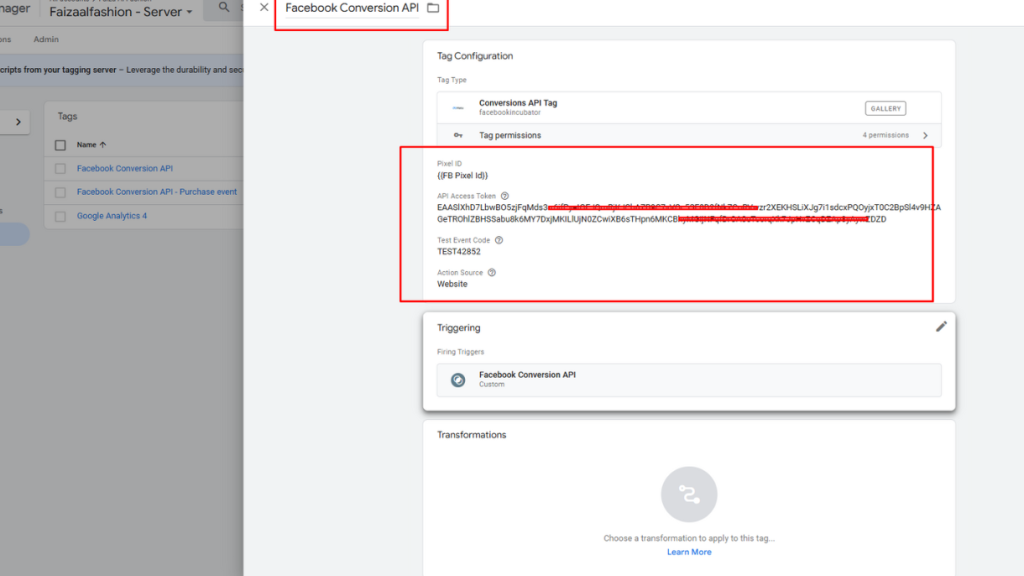Click the test event code value TEST42852
The width and height of the screenshot is (1024, 576).
(458, 251)
